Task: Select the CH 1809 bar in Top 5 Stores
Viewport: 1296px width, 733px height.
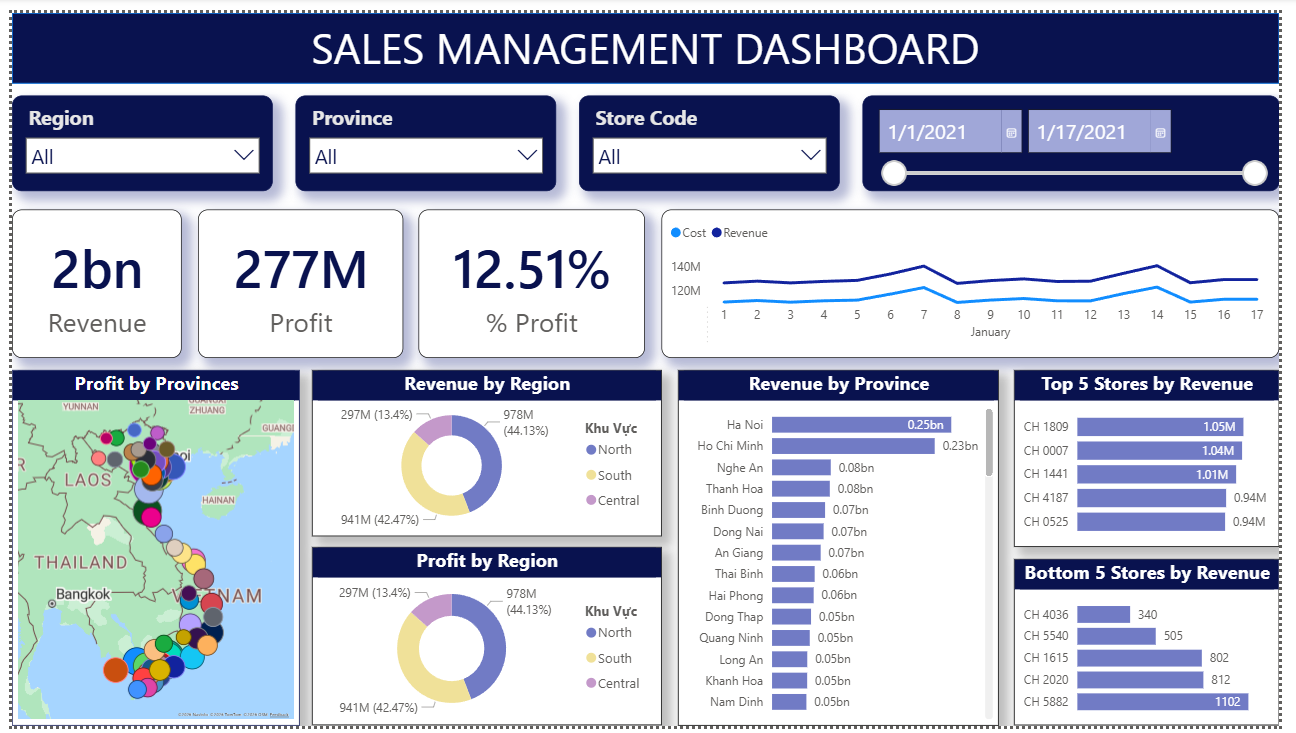Action: point(1158,426)
